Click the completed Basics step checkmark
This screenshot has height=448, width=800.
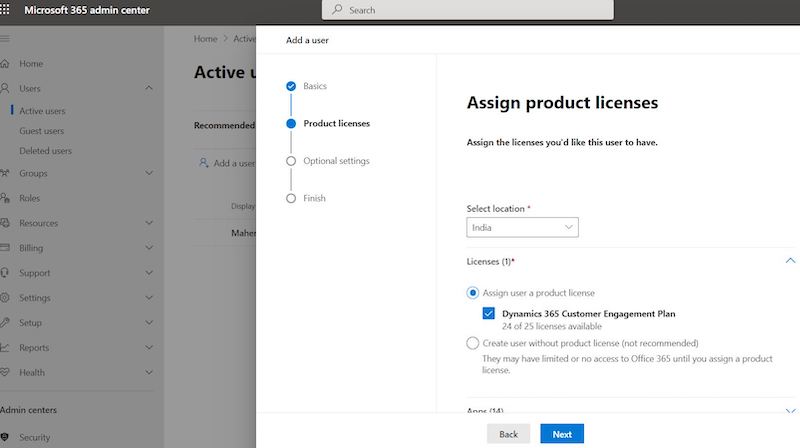(291, 86)
